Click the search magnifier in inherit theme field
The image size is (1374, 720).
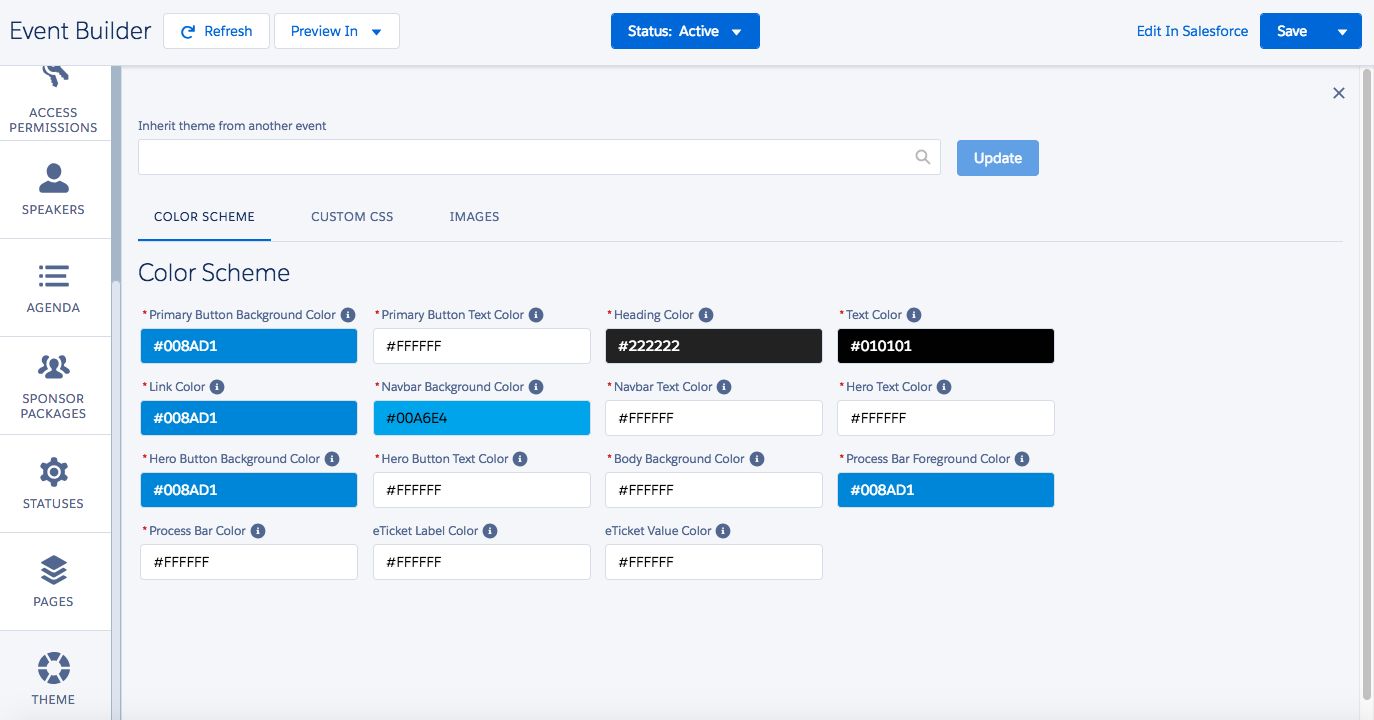pyautogui.click(x=922, y=157)
